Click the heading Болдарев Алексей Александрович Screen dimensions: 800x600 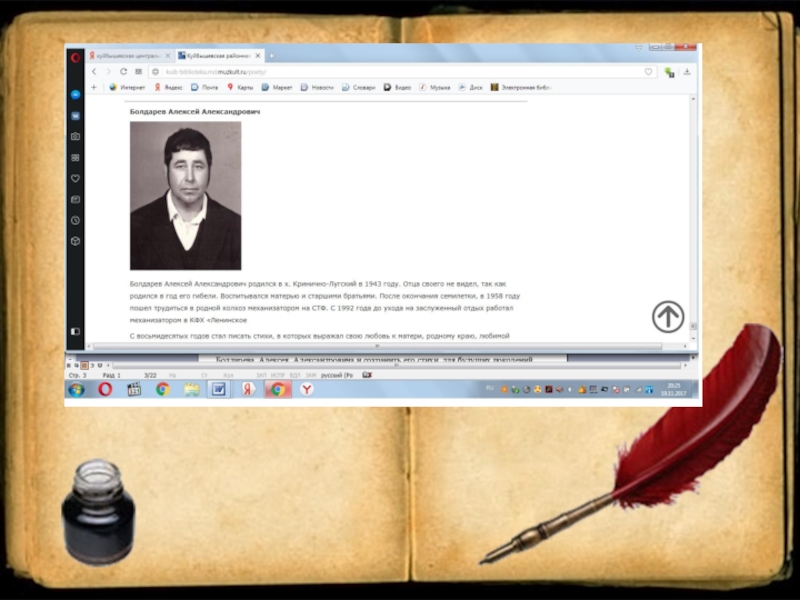[195, 111]
